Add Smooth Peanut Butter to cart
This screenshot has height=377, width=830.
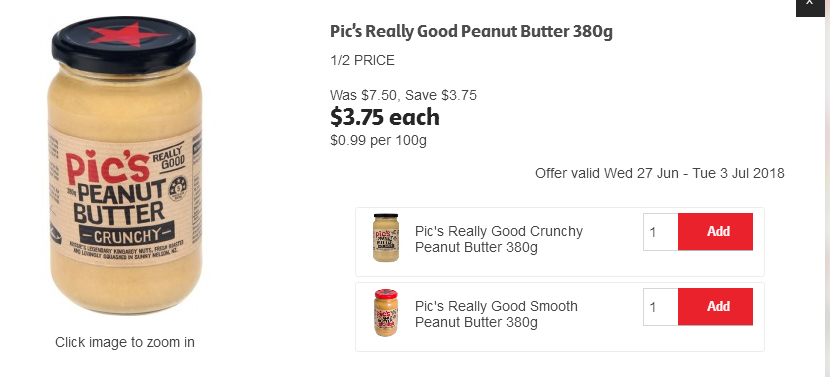click(x=715, y=307)
